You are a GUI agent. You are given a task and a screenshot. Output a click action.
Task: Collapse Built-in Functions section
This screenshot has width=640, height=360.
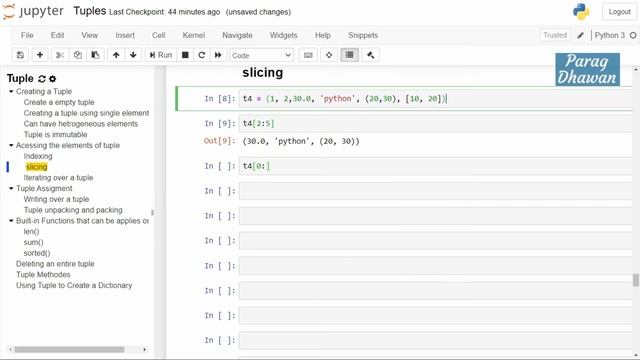[11, 220]
